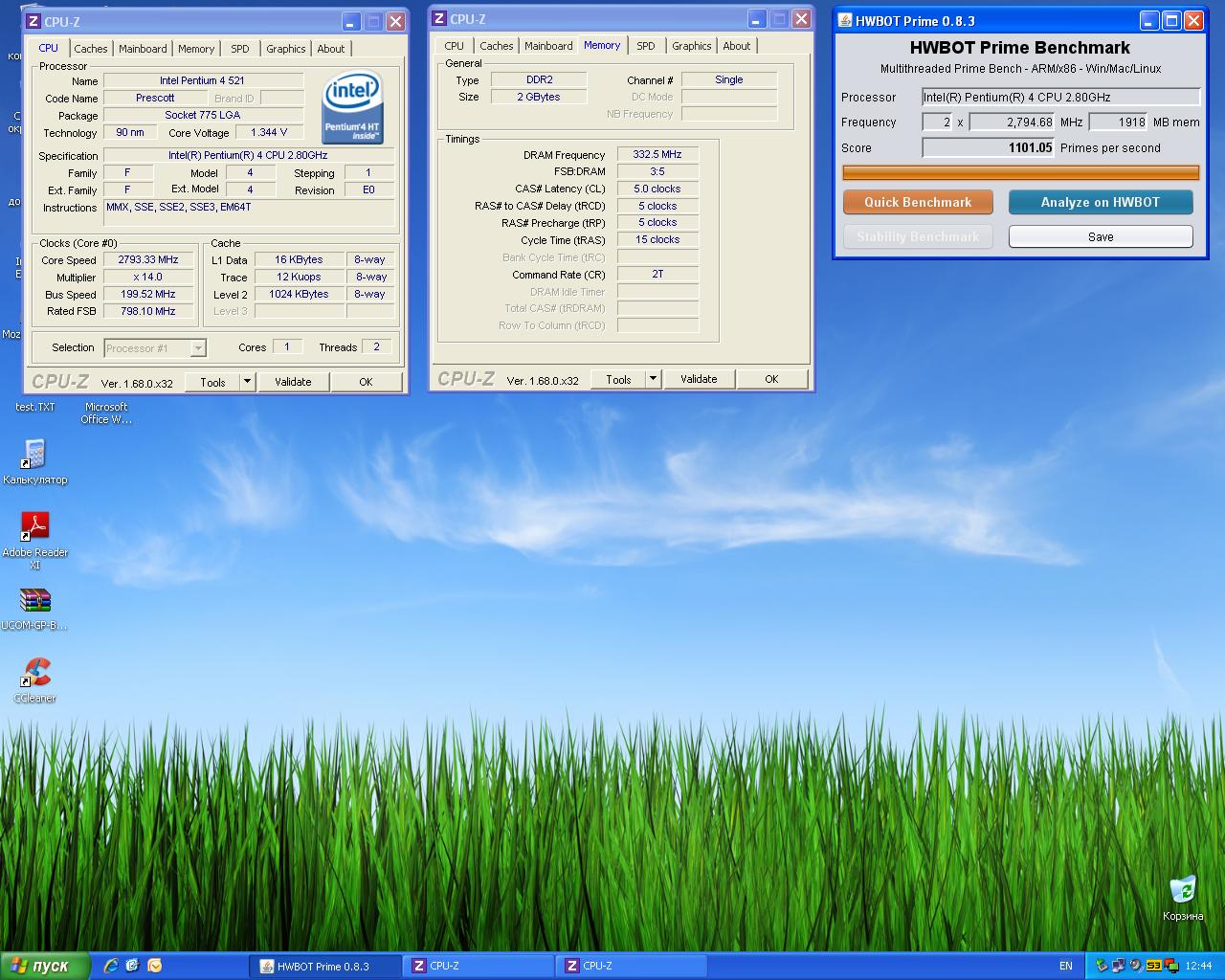Click the Intel Pentium 4 HT logo
This screenshot has height=980, width=1225.
tap(353, 107)
